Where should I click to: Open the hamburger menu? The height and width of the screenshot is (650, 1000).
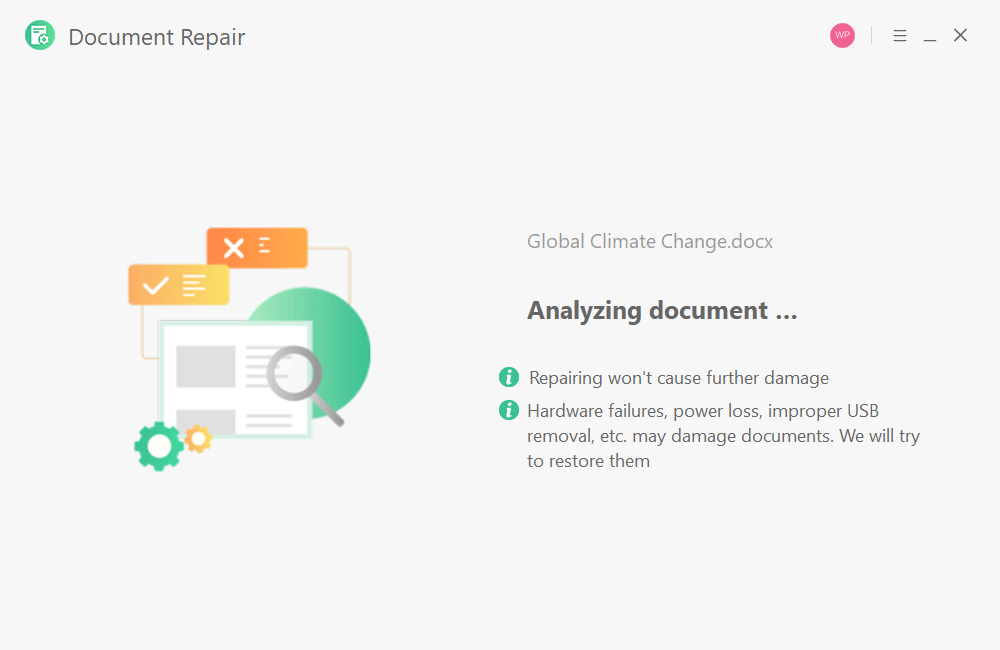(x=900, y=36)
